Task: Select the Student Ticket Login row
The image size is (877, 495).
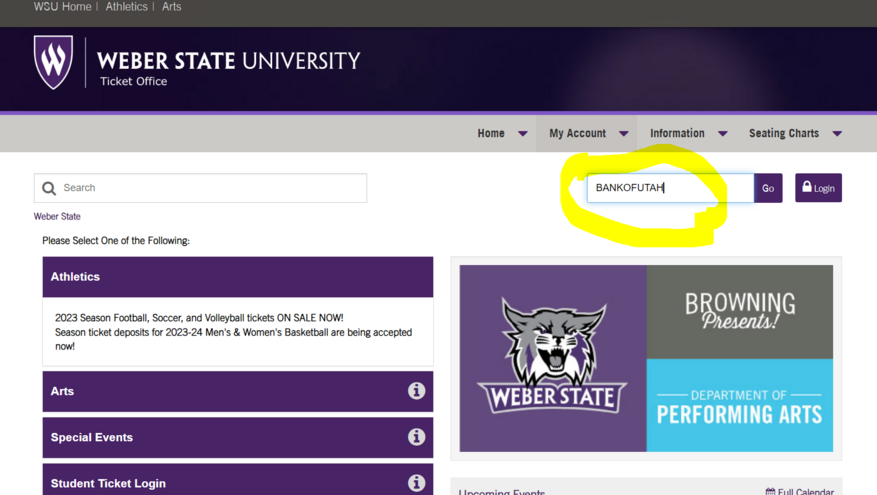Action: (x=238, y=481)
